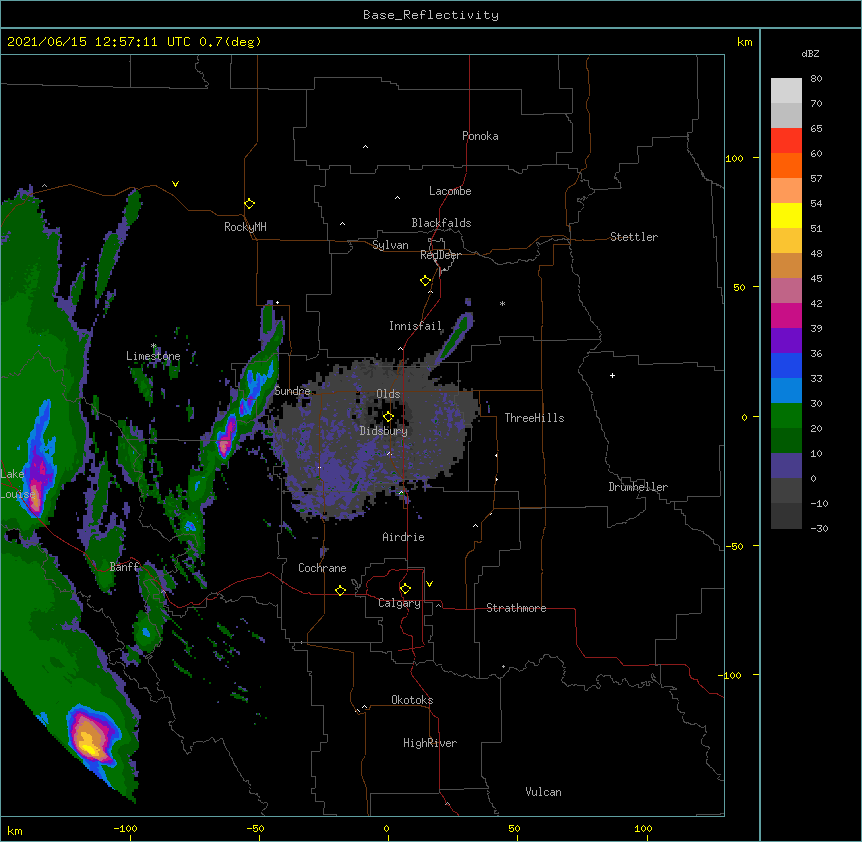Click the Cochrane label
Viewport: 862px width, 842px height.
pyautogui.click(x=322, y=568)
